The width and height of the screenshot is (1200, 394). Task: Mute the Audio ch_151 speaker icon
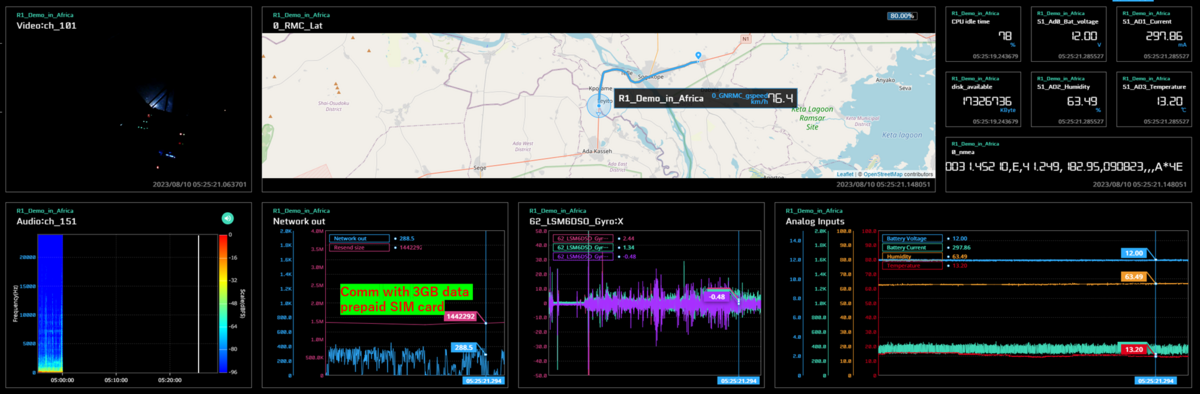[227, 218]
